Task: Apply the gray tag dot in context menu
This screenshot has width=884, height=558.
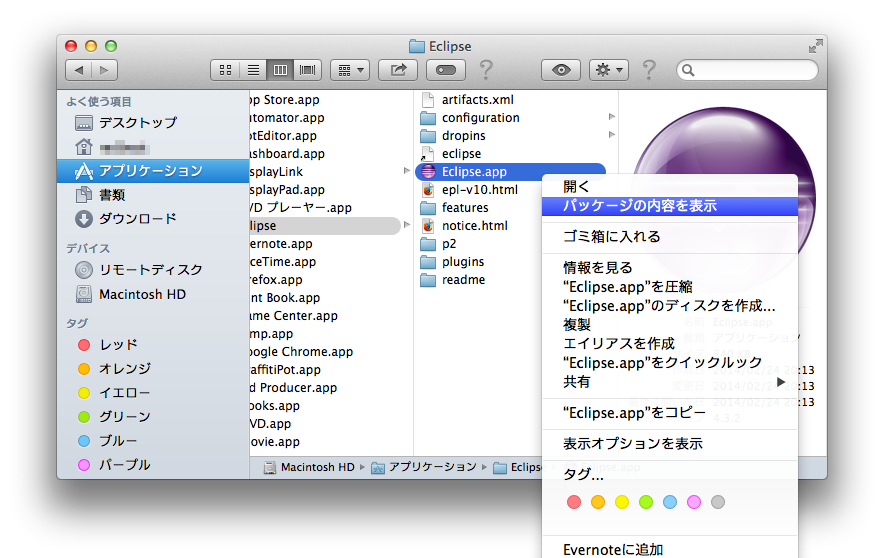Action: point(718,502)
